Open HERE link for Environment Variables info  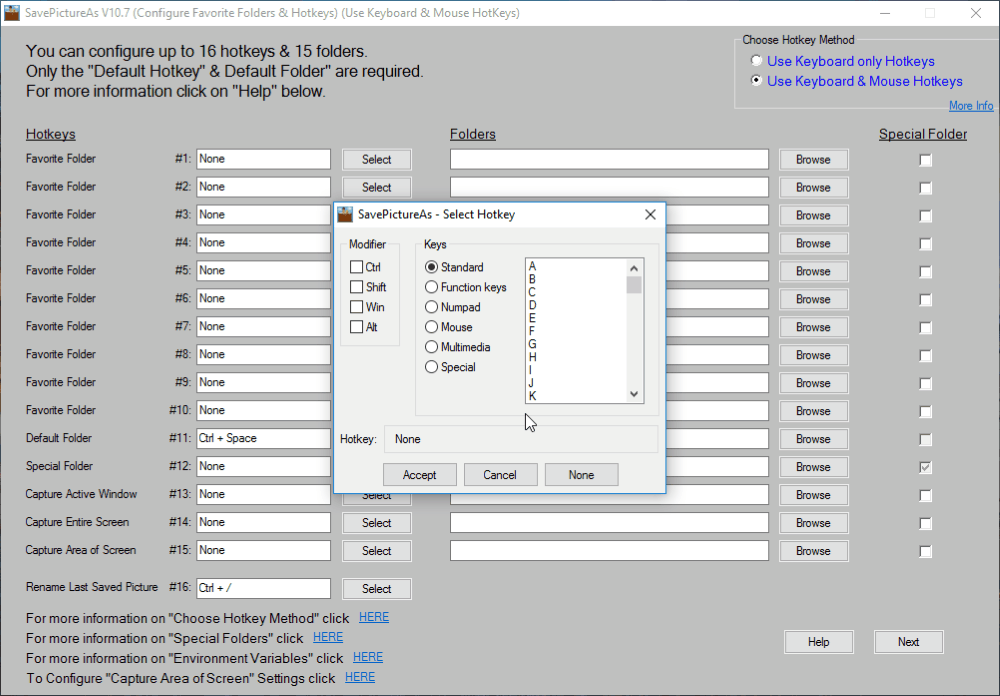368,657
